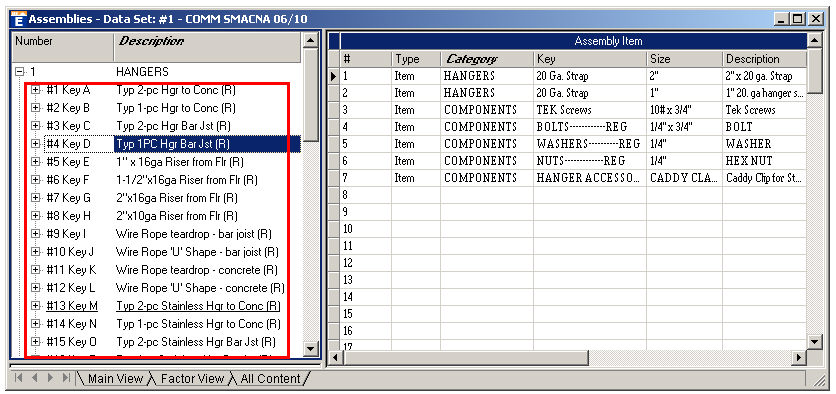Click the WASHERS REG key cell
The width and height of the screenshot is (836, 394).
coord(590,144)
